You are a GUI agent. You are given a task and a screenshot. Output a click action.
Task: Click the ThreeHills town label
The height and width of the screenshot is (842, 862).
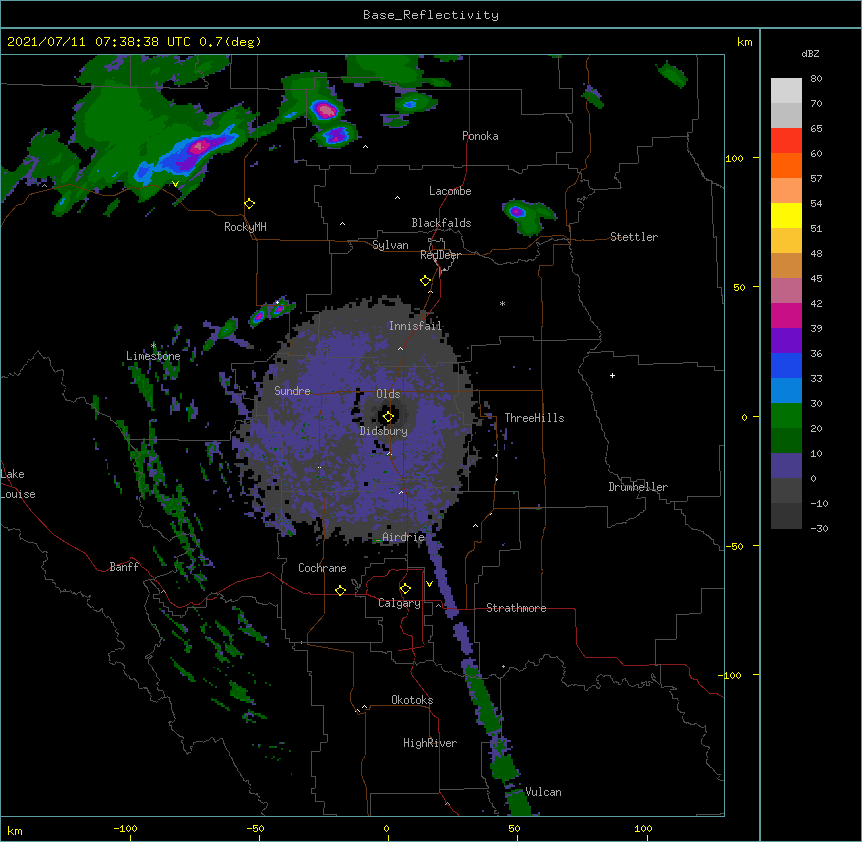tap(534, 418)
